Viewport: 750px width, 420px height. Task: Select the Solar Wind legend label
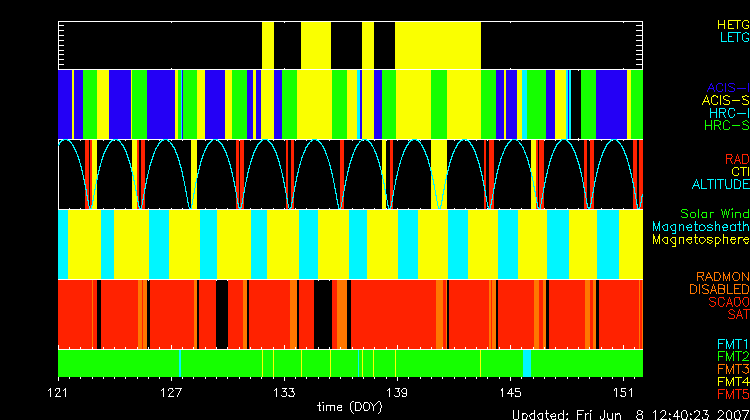point(714,215)
